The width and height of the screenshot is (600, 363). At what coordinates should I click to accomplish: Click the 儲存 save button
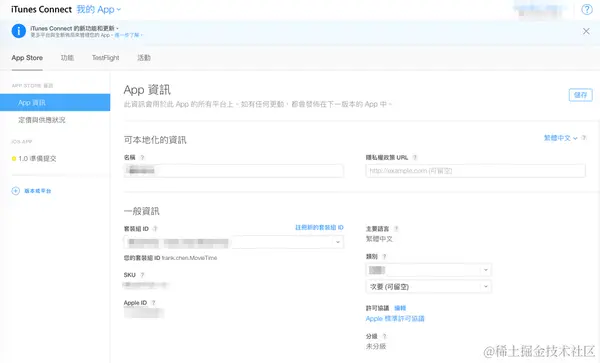click(580, 95)
